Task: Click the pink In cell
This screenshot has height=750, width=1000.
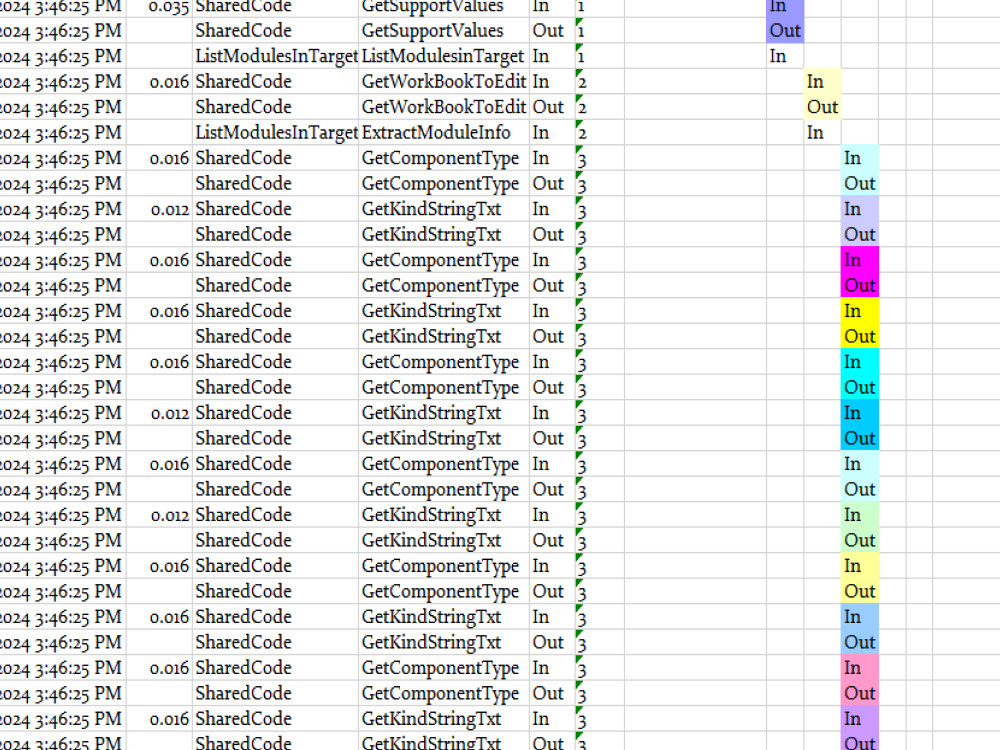Action: point(860,668)
